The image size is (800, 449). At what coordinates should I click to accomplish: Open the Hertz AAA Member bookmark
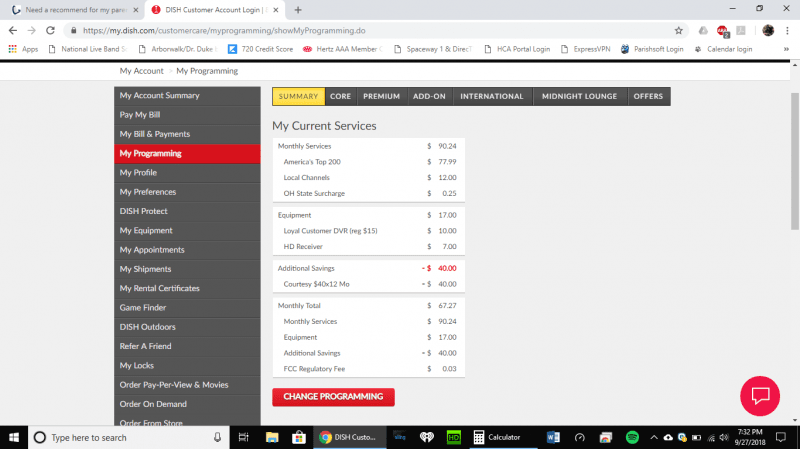click(x=342, y=49)
